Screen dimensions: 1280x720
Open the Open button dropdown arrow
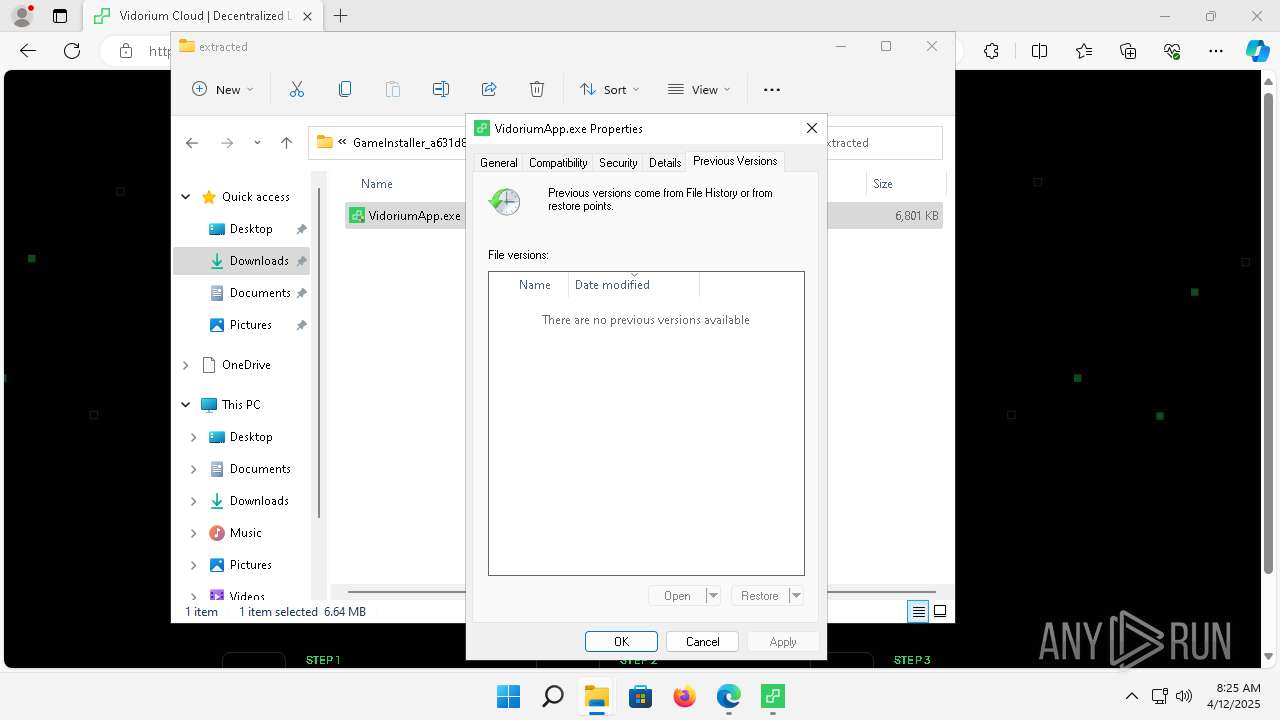click(713, 596)
